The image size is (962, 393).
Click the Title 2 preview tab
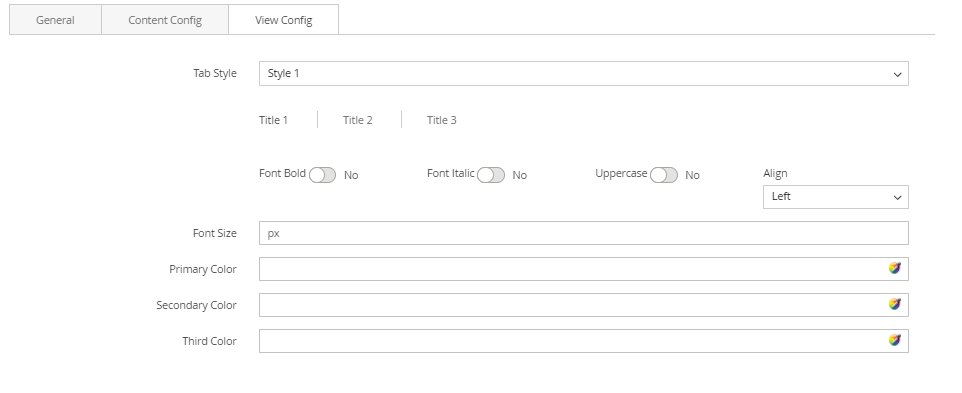[358, 120]
